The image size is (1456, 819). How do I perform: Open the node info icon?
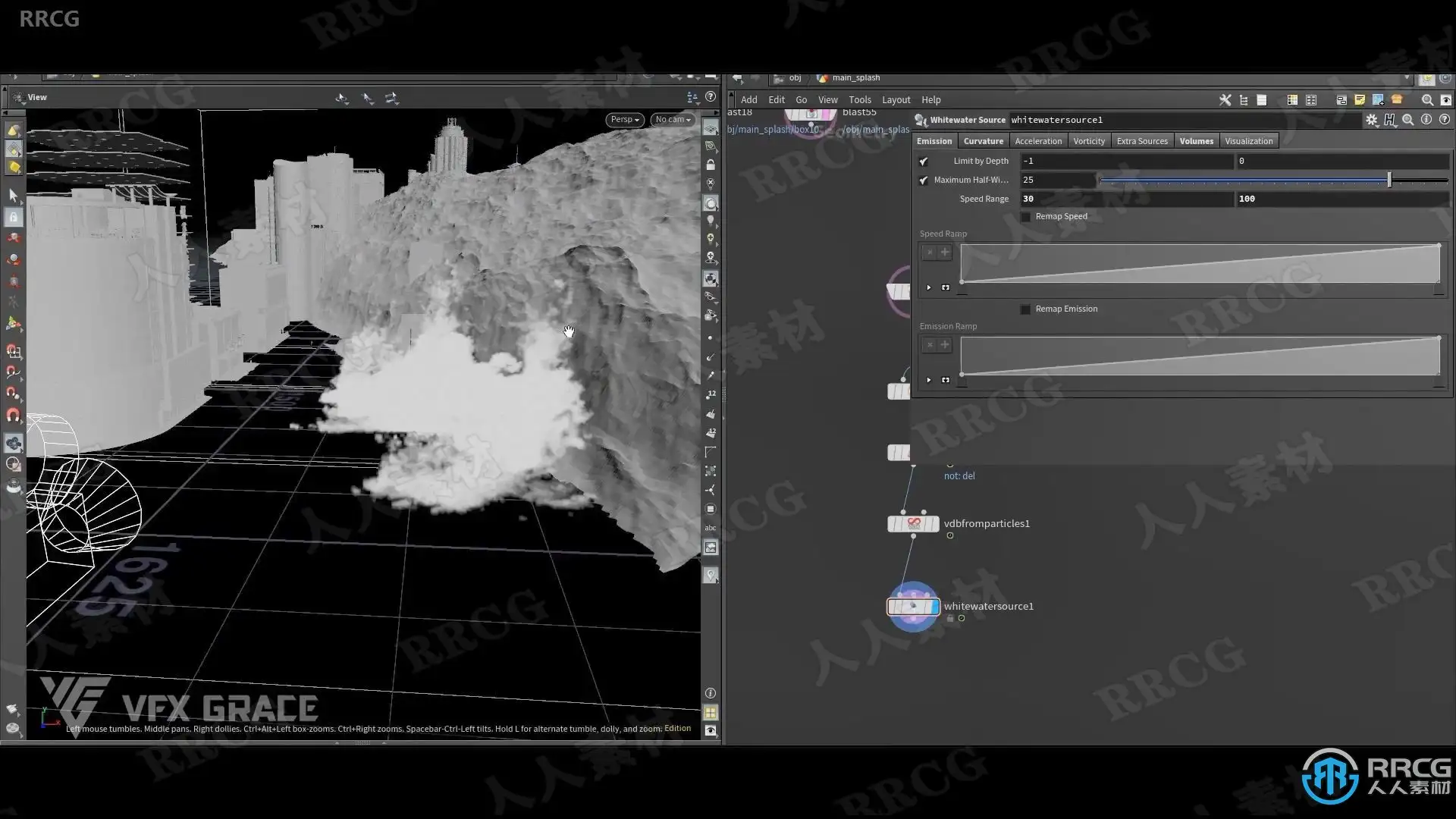tap(1426, 120)
